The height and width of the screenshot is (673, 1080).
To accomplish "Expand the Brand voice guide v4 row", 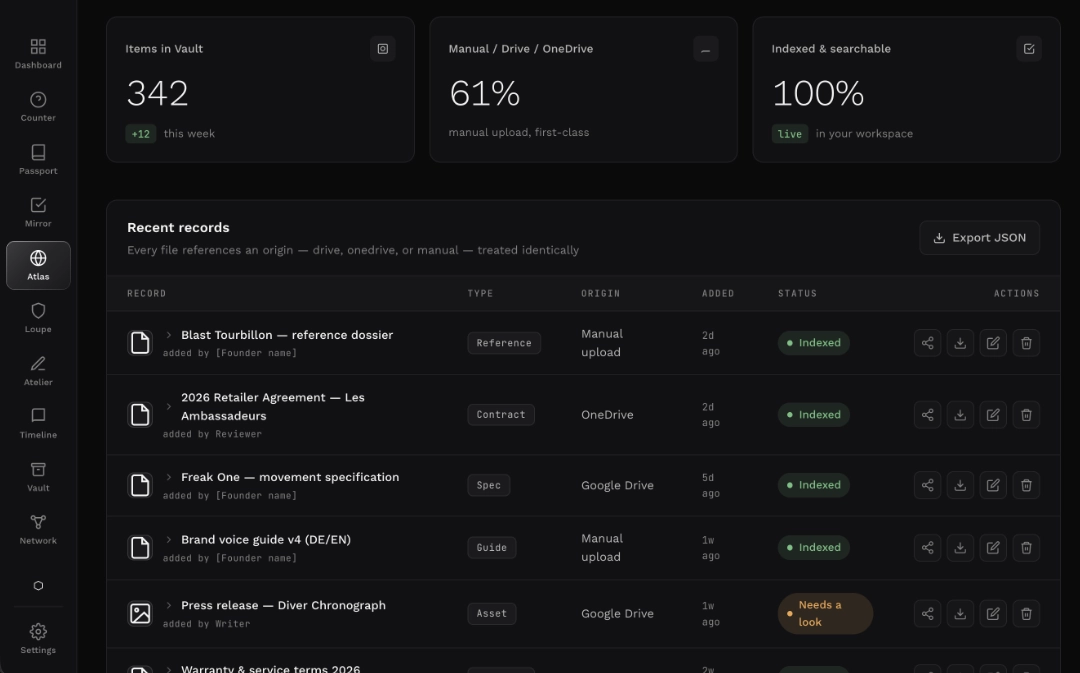I will click(x=169, y=539).
